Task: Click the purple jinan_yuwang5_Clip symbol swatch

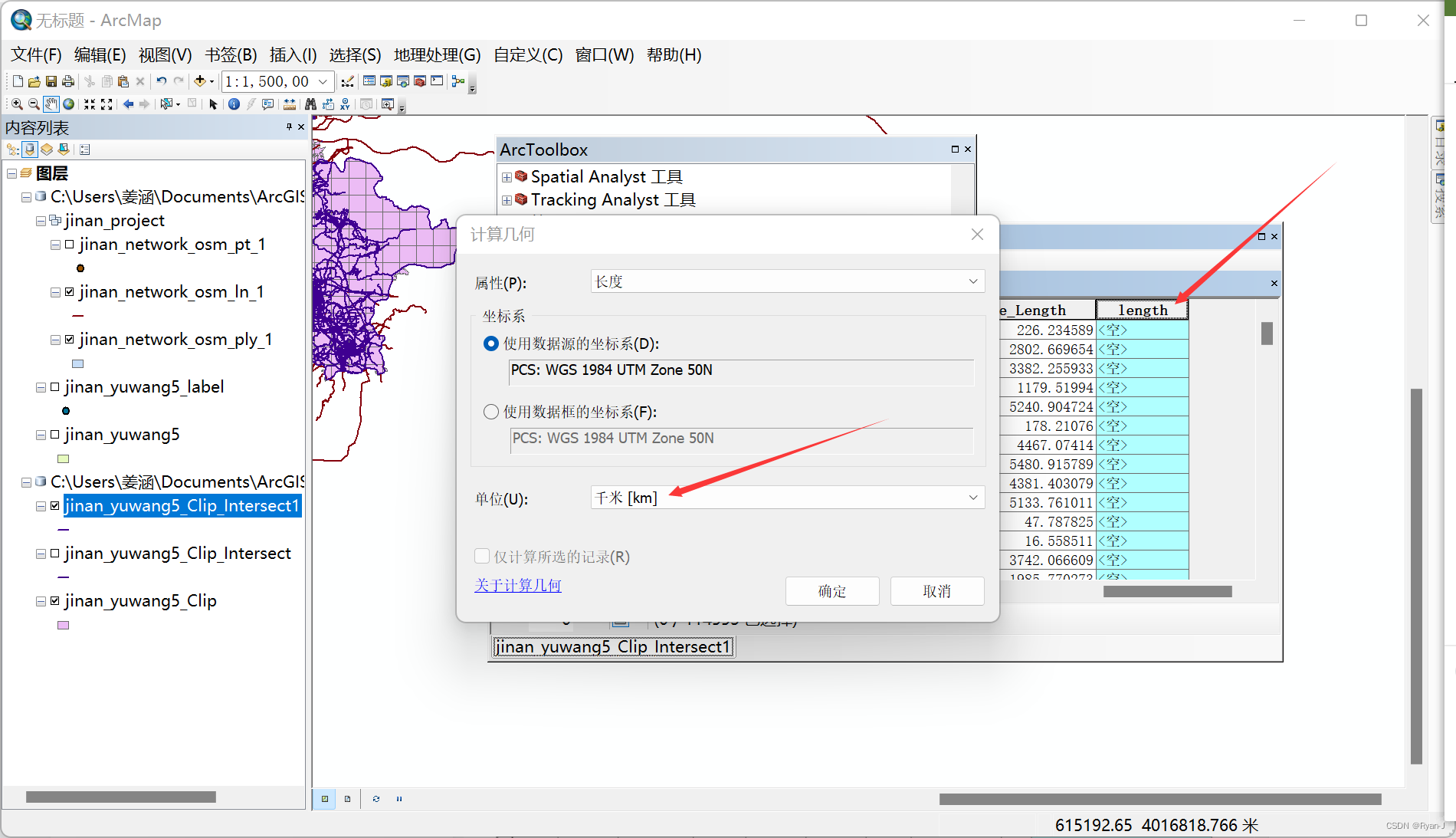Action: click(64, 626)
